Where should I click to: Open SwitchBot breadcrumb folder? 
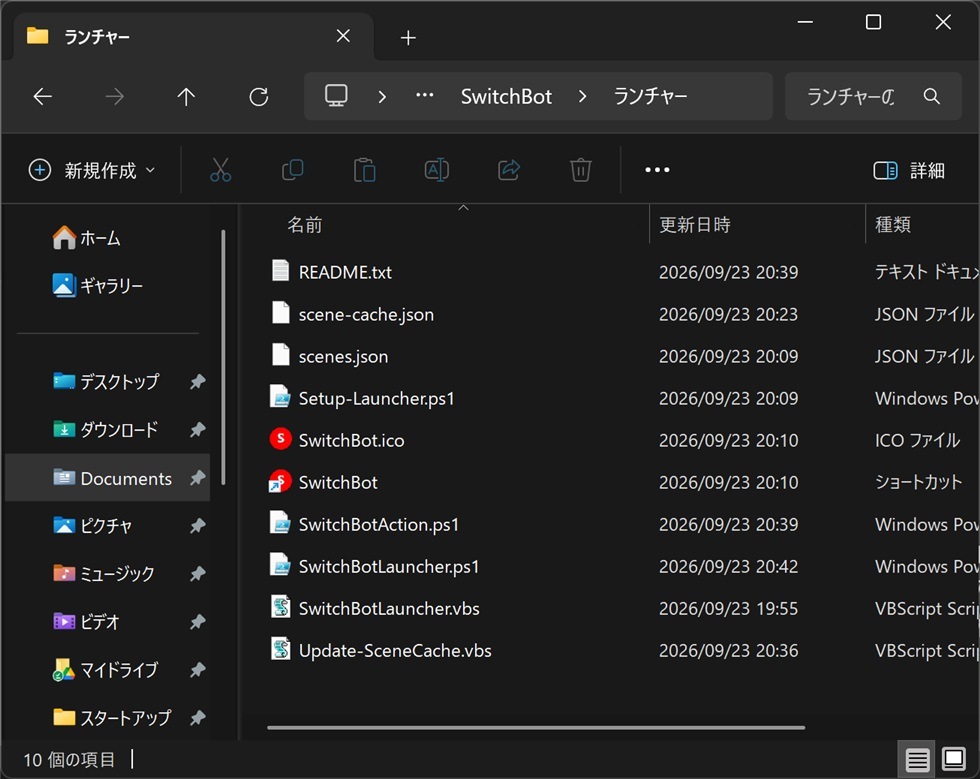[506, 96]
